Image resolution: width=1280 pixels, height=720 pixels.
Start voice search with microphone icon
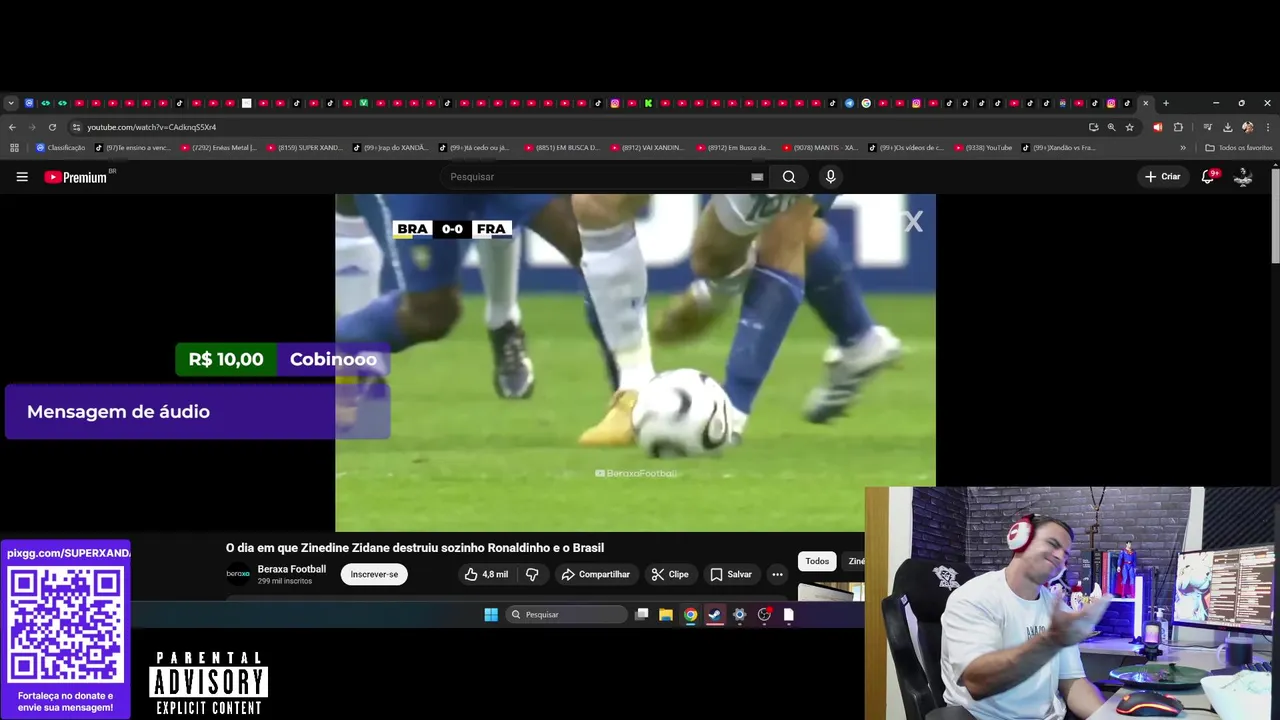click(830, 177)
